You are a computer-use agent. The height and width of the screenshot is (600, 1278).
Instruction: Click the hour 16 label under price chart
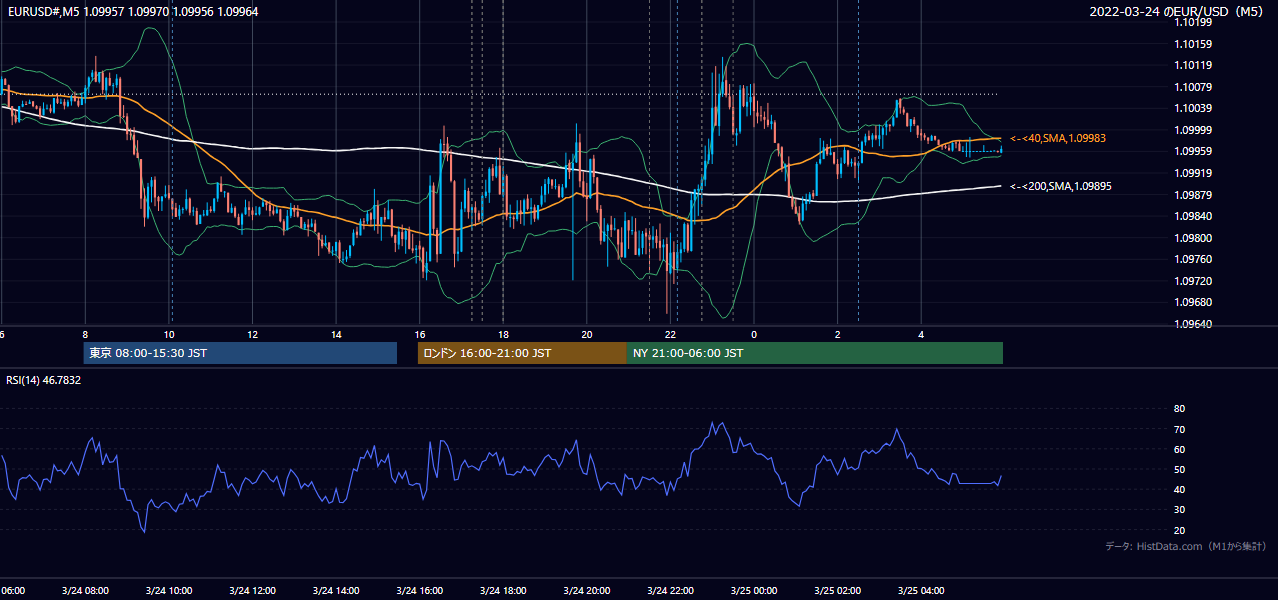(x=420, y=334)
